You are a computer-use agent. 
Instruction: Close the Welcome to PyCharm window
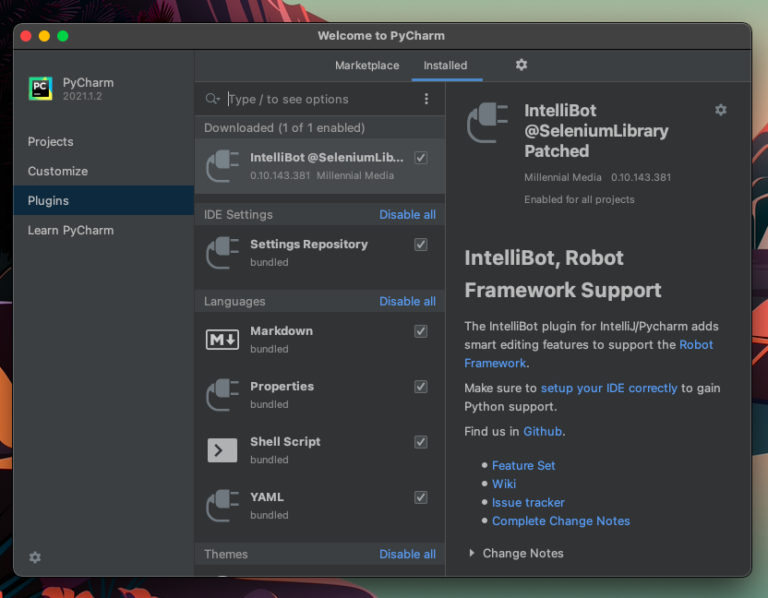coord(26,36)
